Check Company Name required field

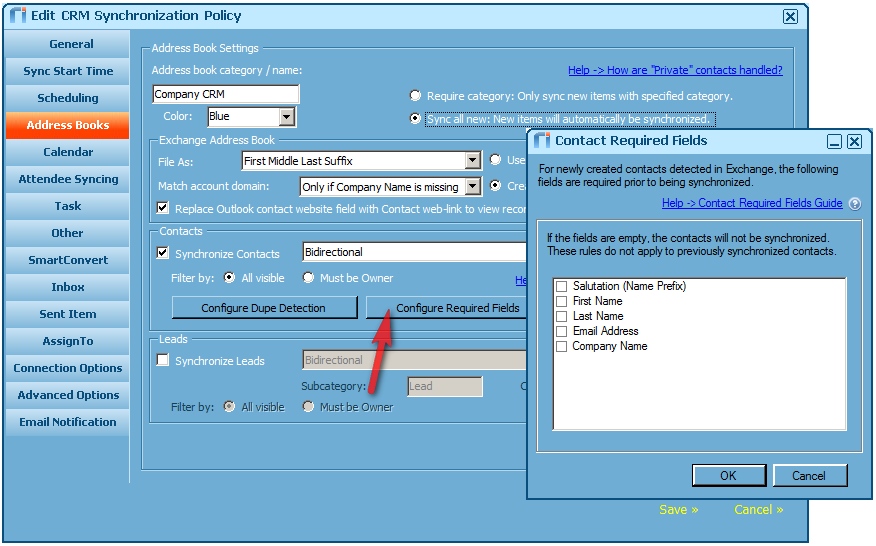(x=561, y=346)
